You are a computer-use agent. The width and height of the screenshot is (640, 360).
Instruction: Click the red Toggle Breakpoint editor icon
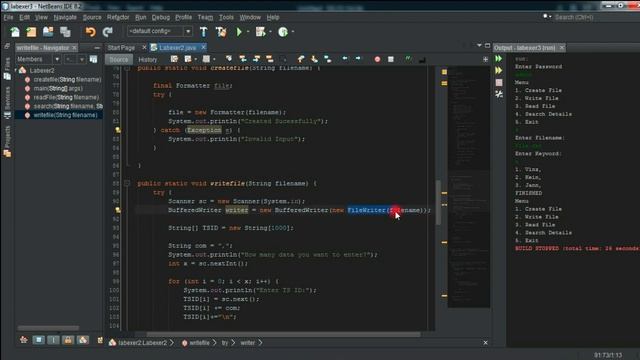tap(377, 60)
